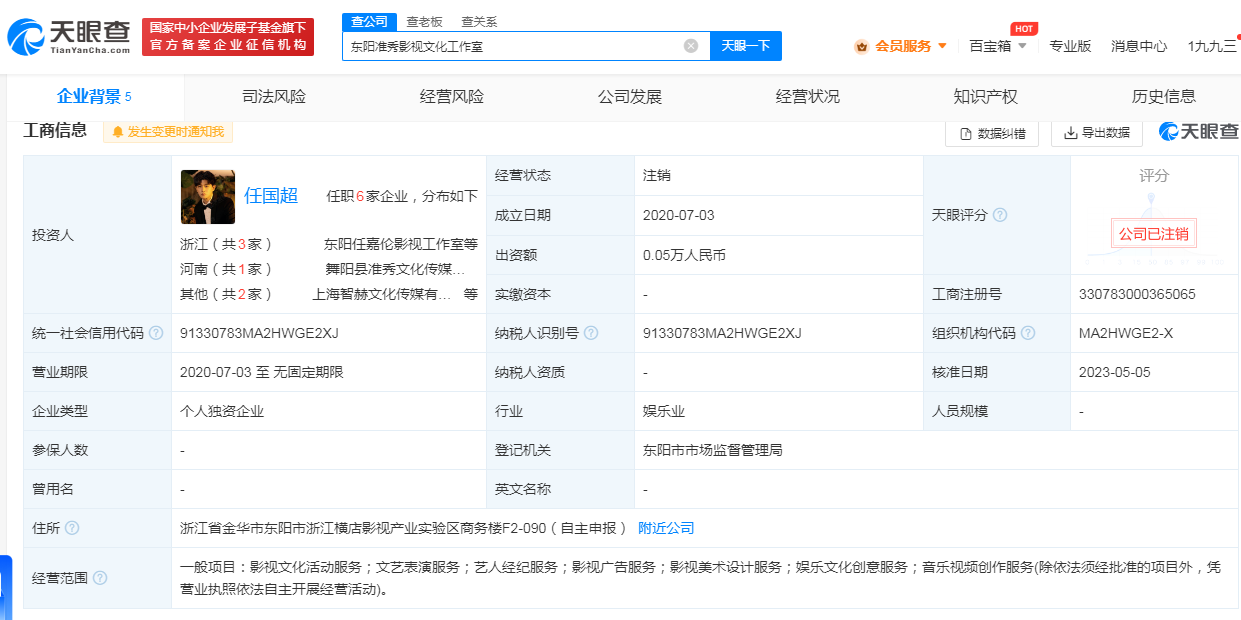Select the 经营风险 tab

pos(452,97)
